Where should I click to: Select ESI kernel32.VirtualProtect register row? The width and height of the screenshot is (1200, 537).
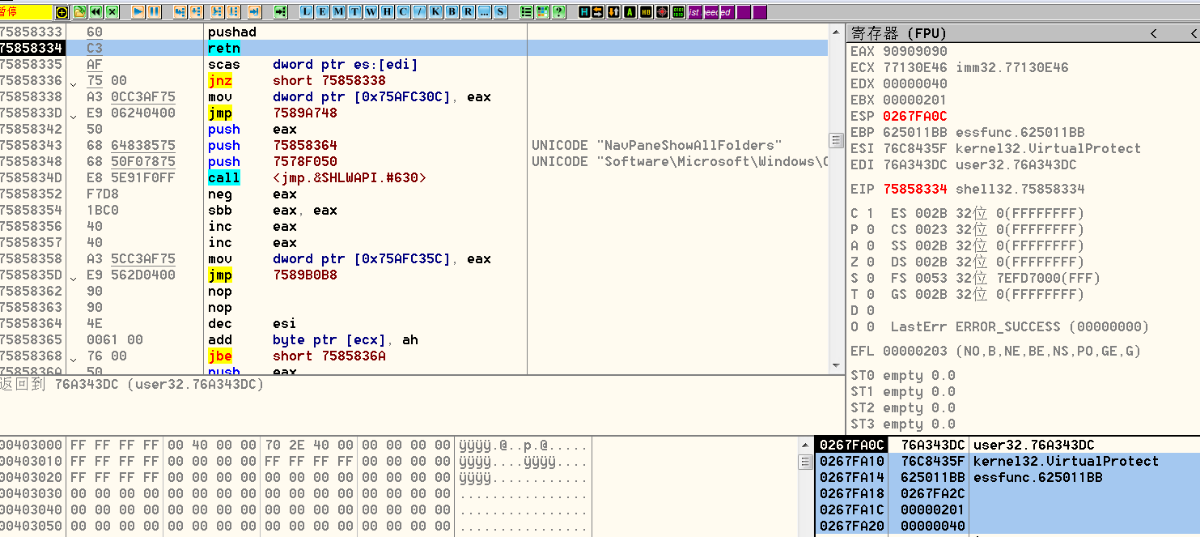point(995,148)
